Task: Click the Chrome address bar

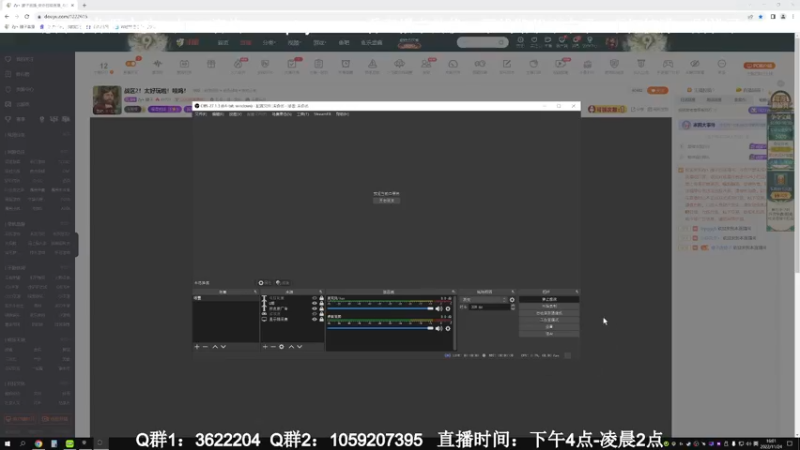Action: click(x=388, y=16)
